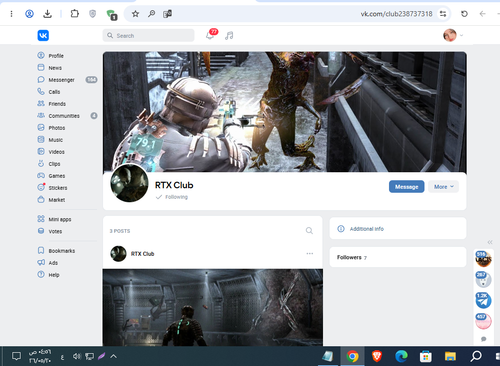
Task: Open the volume speaker tray icon
Action: (x=77, y=356)
